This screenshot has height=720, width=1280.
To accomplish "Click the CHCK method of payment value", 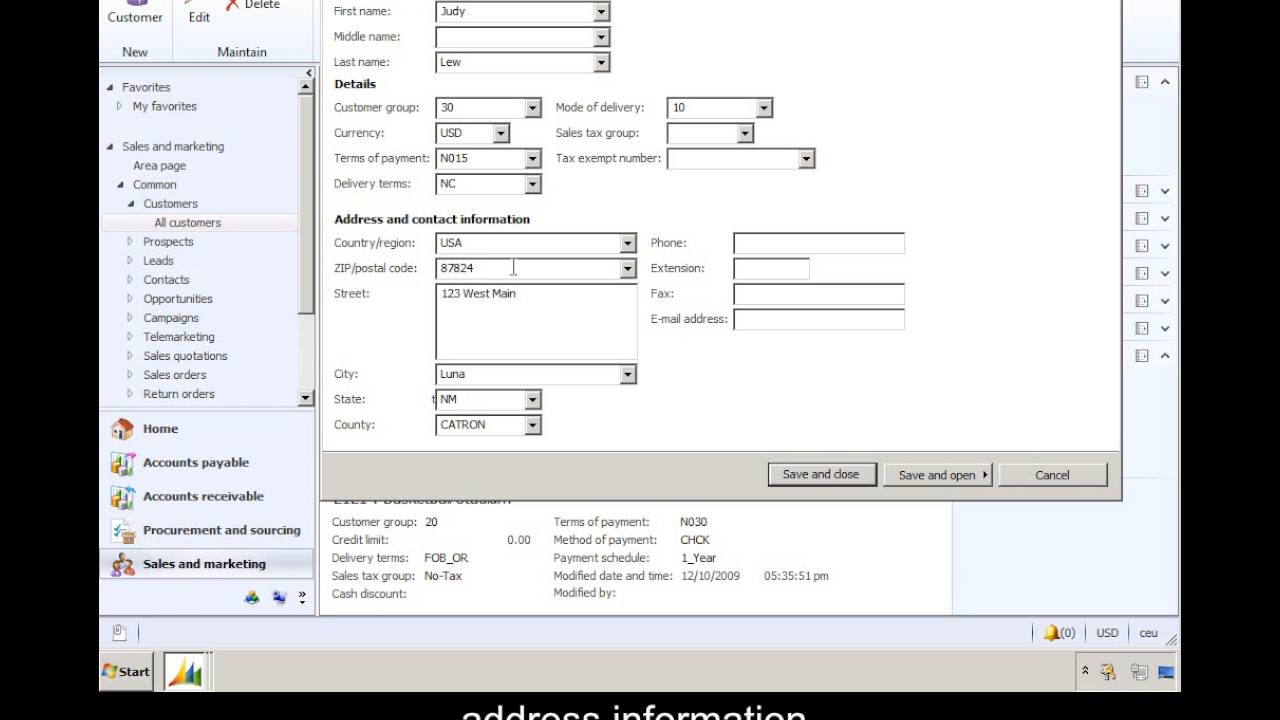I will tap(695, 540).
